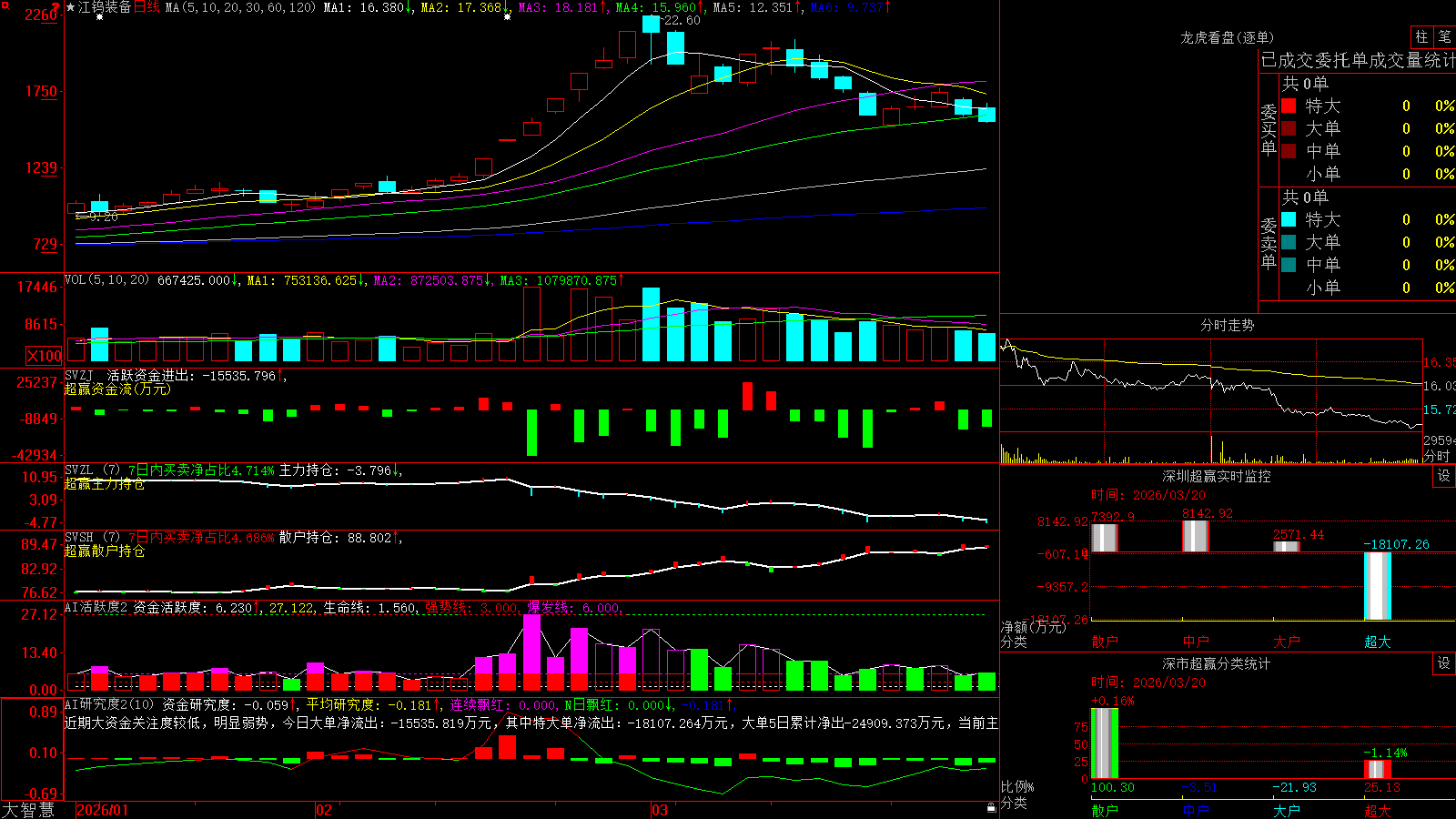Image resolution: width=1456 pixels, height=819 pixels.
Task: Open 设 settings for 深市超赢分类统计
Action: [1443, 663]
